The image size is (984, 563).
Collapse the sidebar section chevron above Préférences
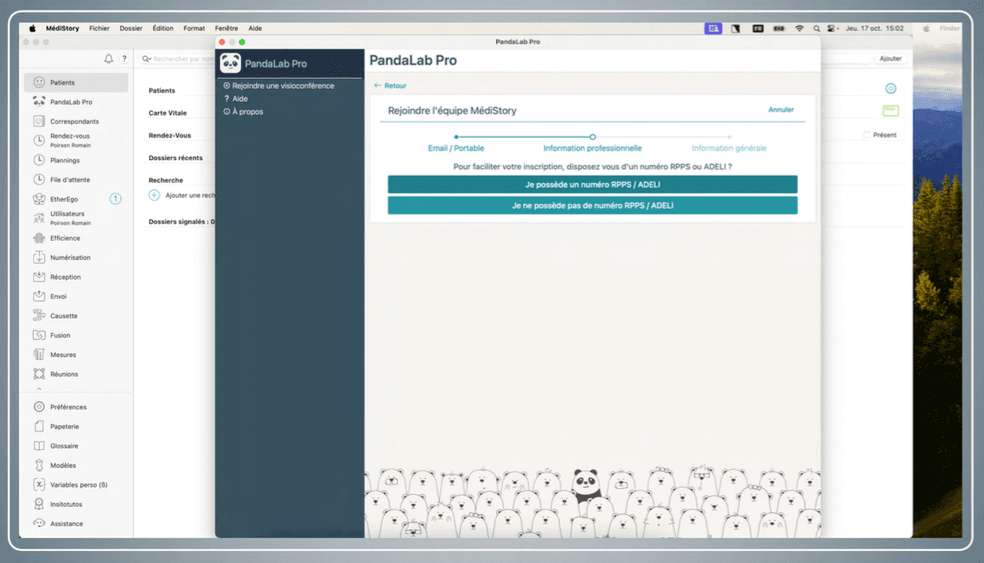click(x=39, y=389)
